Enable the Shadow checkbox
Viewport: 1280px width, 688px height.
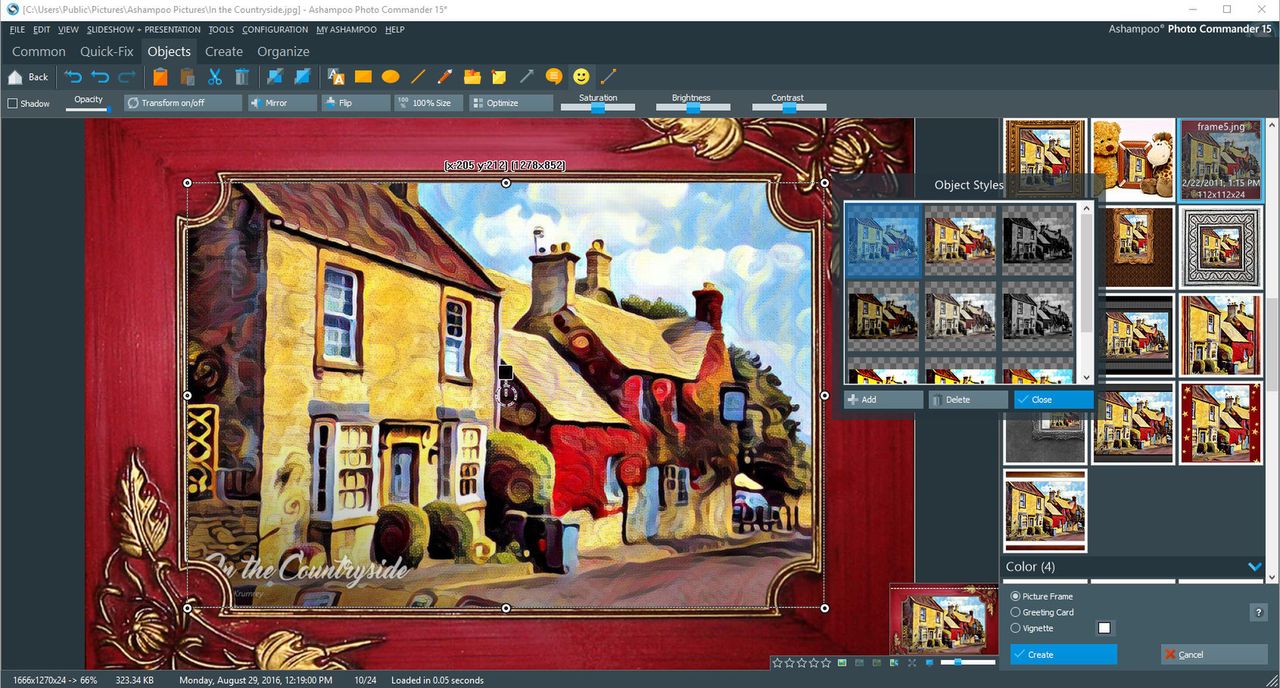[x=13, y=103]
